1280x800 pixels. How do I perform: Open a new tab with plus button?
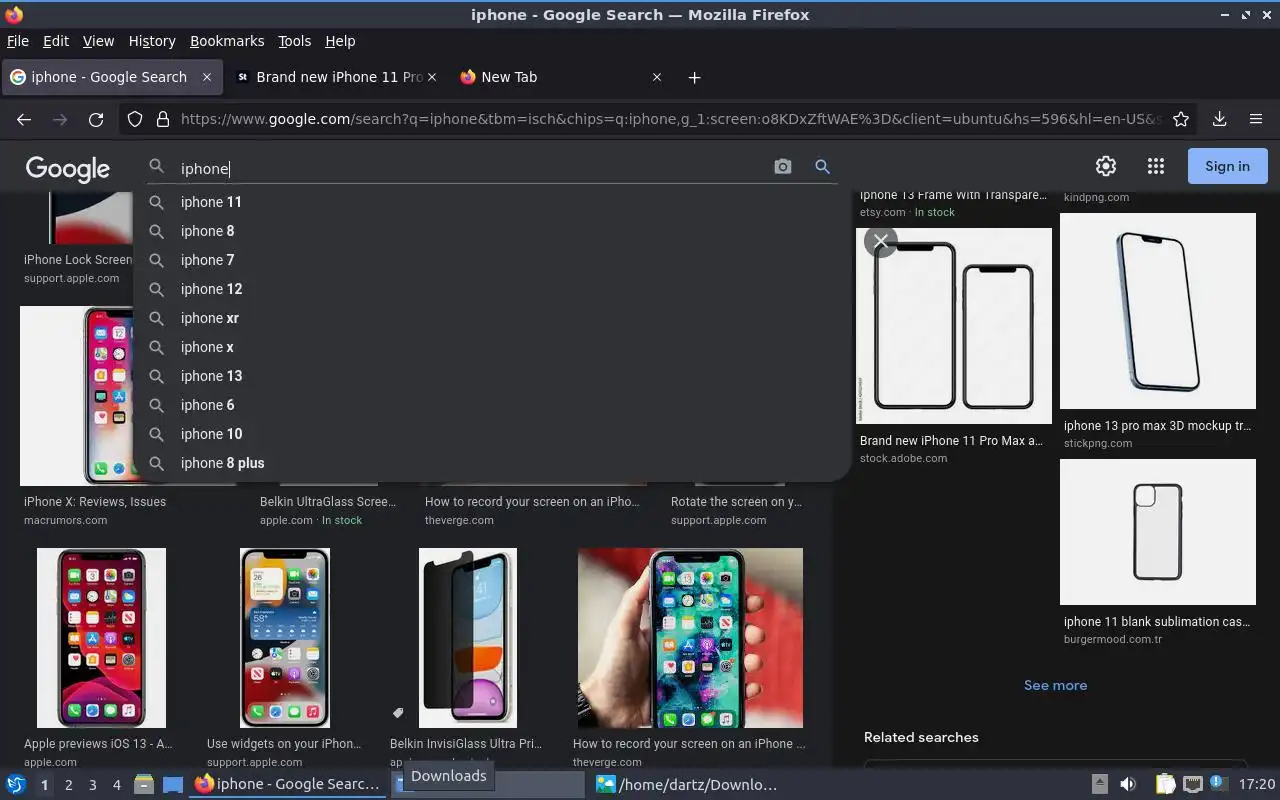694,77
